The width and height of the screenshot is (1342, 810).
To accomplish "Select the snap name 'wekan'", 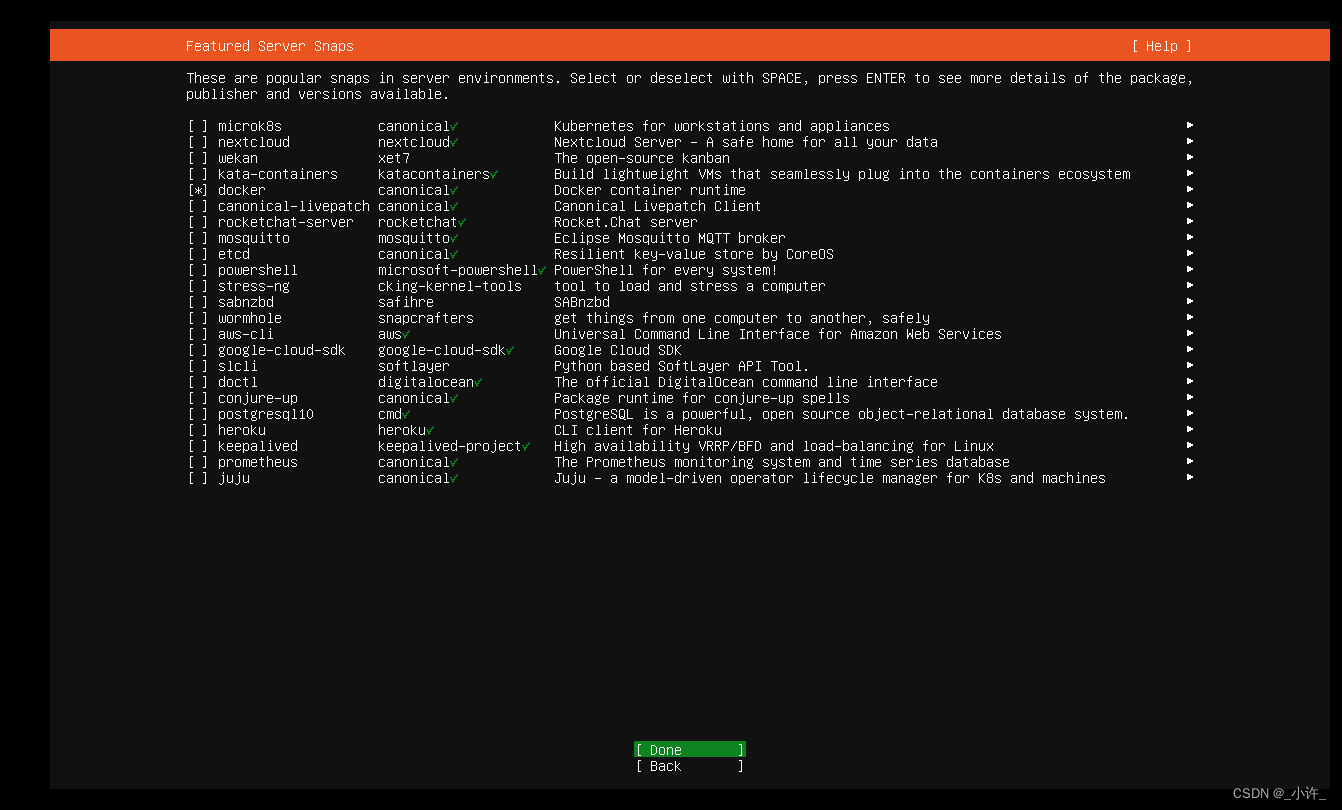I will click(x=238, y=158).
